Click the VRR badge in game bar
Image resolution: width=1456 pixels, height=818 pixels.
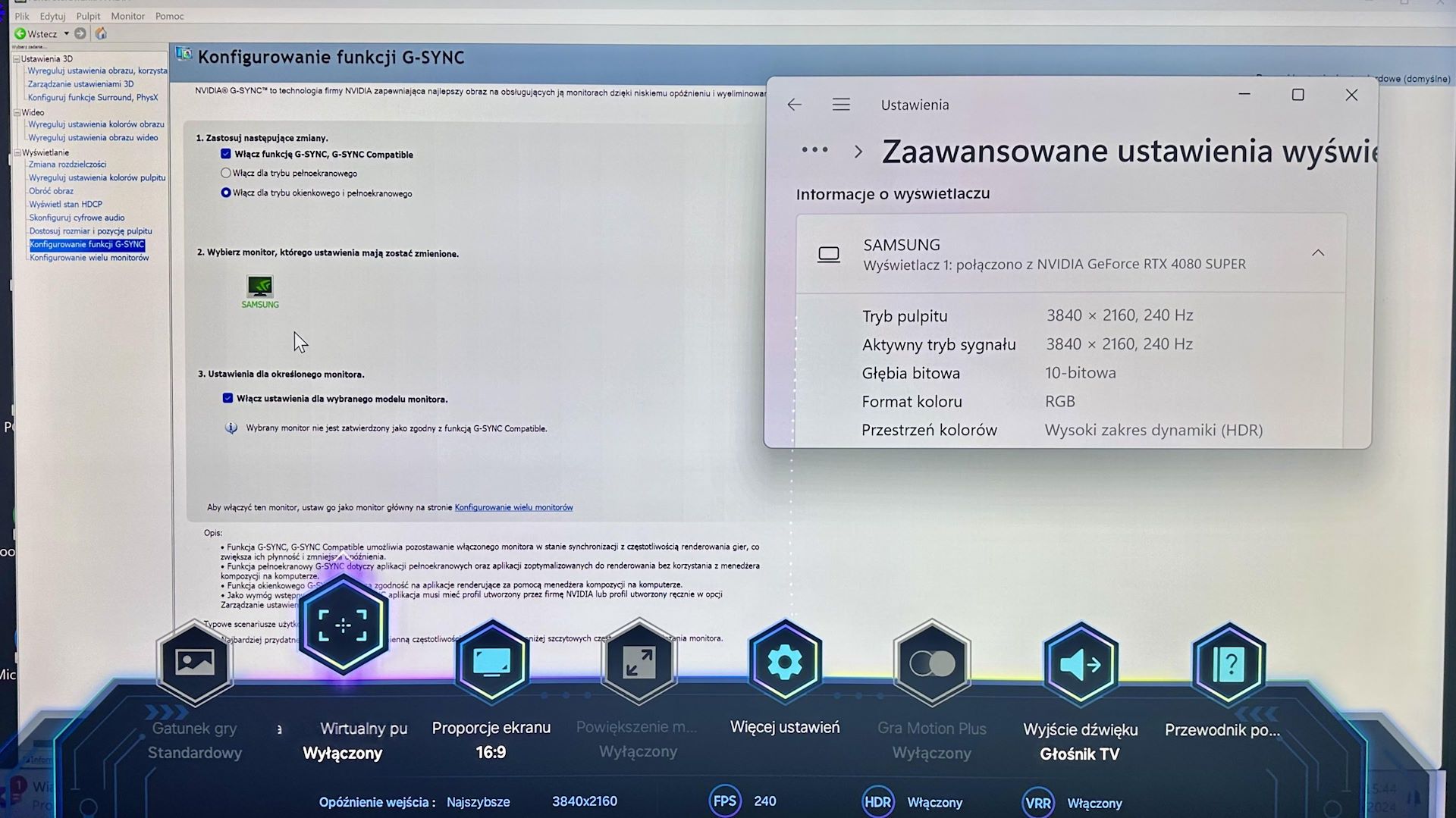pyautogui.click(x=1037, y=803)
